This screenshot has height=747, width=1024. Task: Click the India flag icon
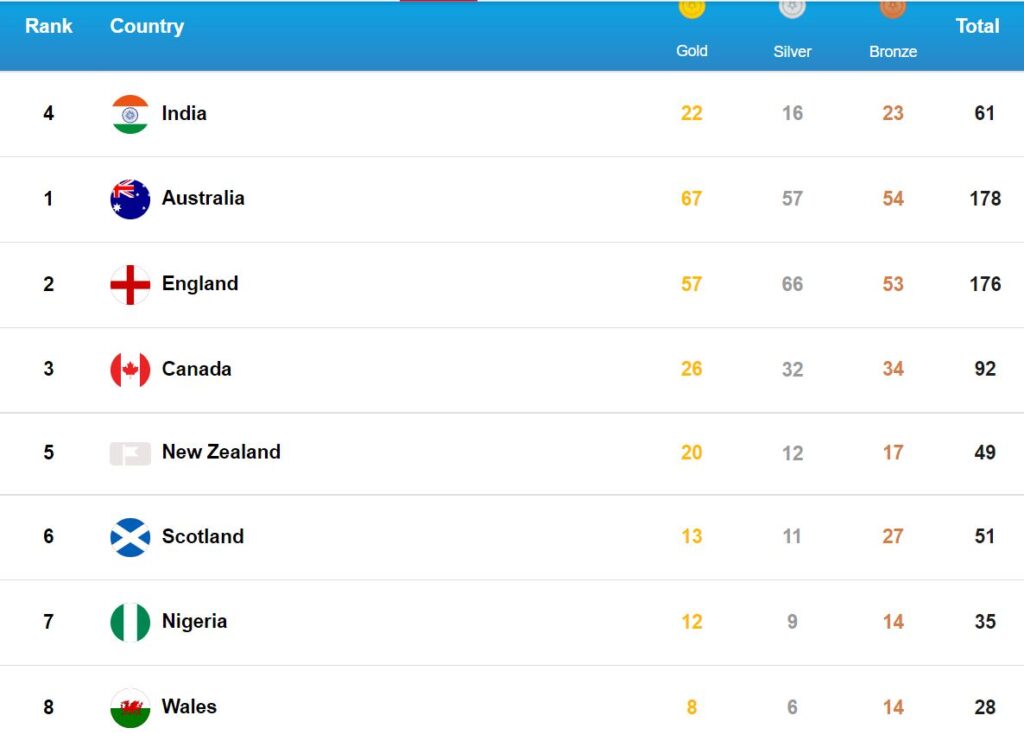click(130, 114)
